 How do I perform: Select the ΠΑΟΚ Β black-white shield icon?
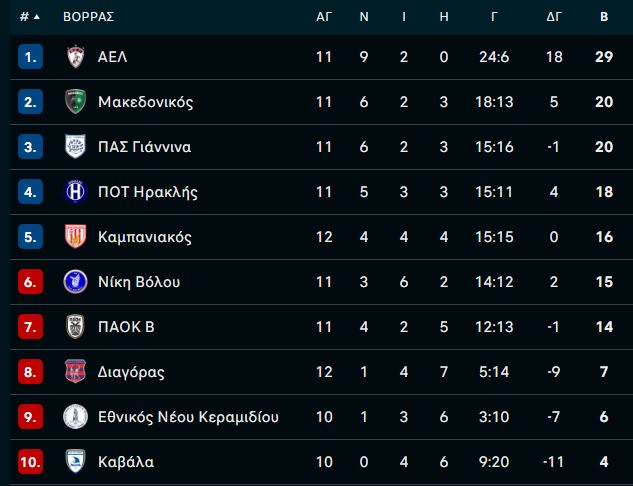tap(75, 327)
